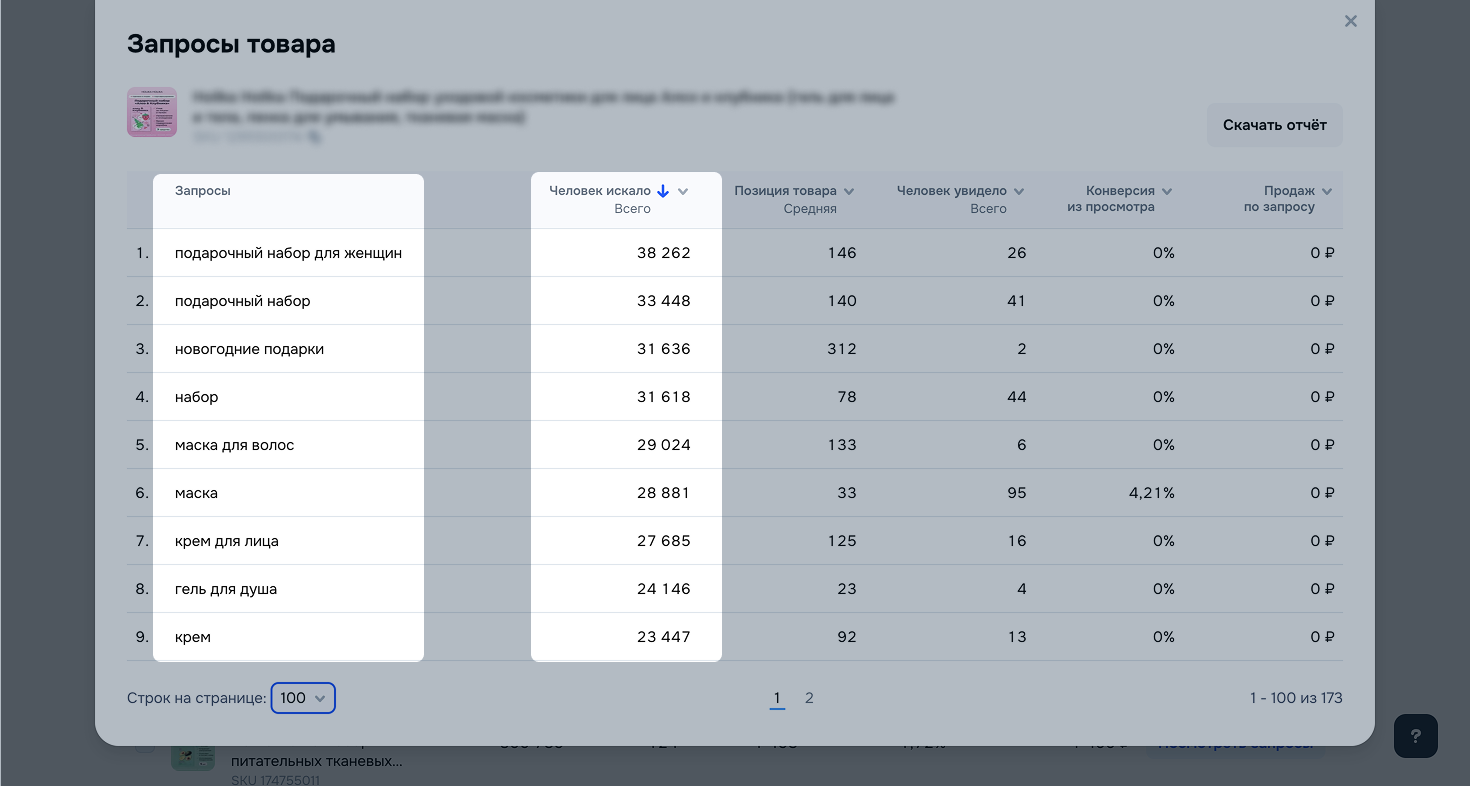Expand the Продаж по запросу column chevron

point(1327,192)
